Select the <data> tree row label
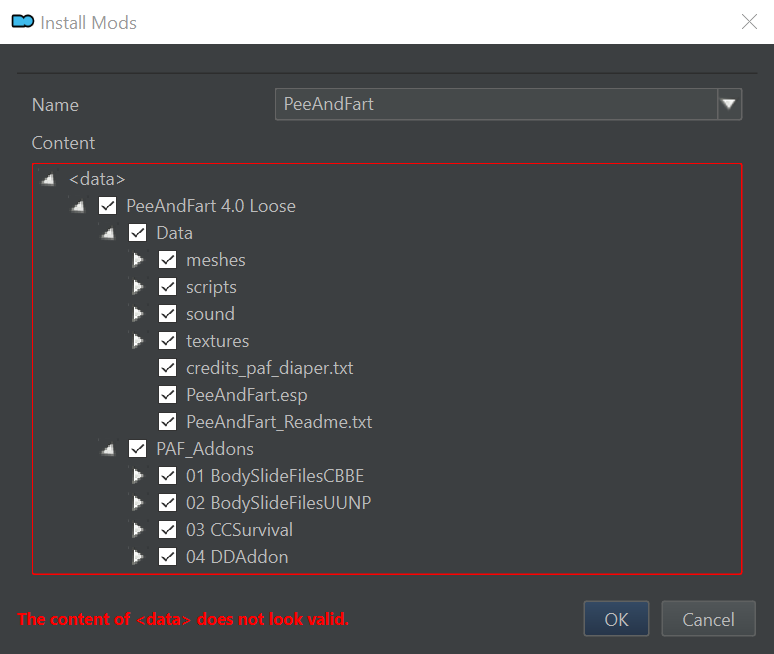The image size is (774, 654). (97, 179)
